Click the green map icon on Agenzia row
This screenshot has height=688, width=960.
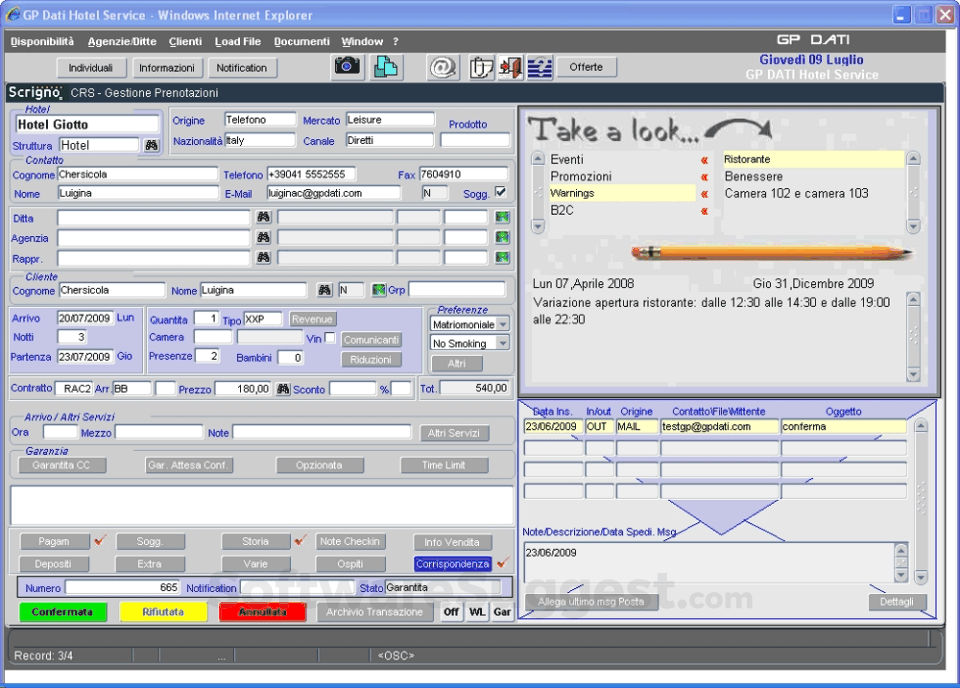pyautogui.click(x=502, y=238)
